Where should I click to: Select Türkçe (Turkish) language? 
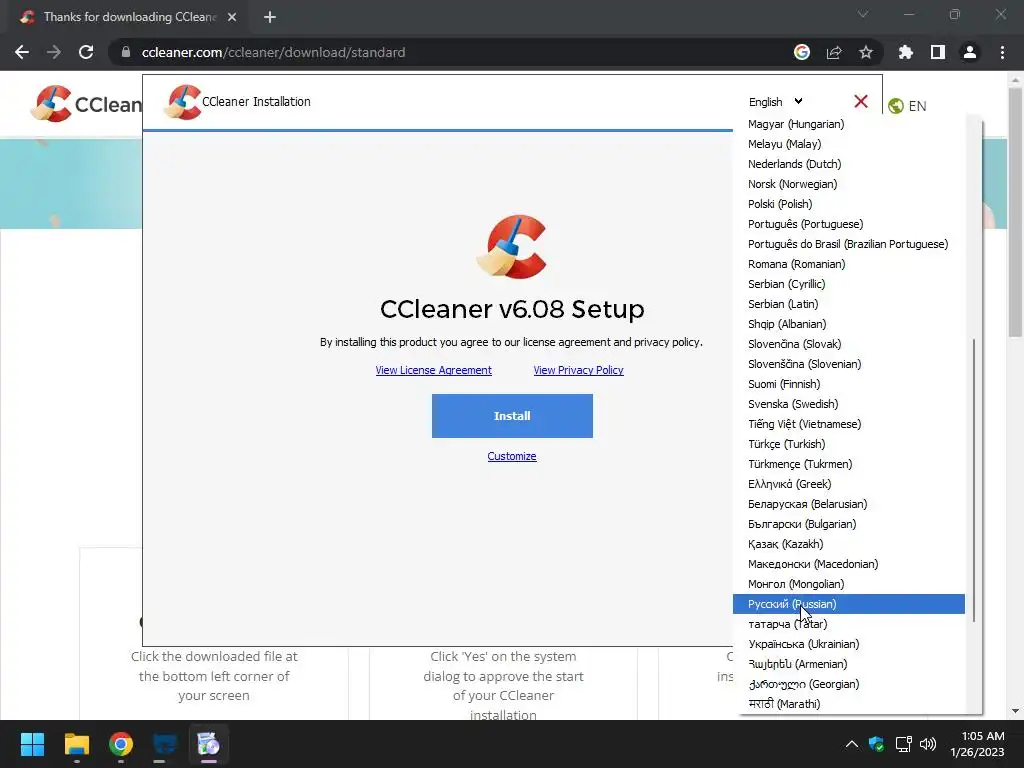click(x=848, y=444)
